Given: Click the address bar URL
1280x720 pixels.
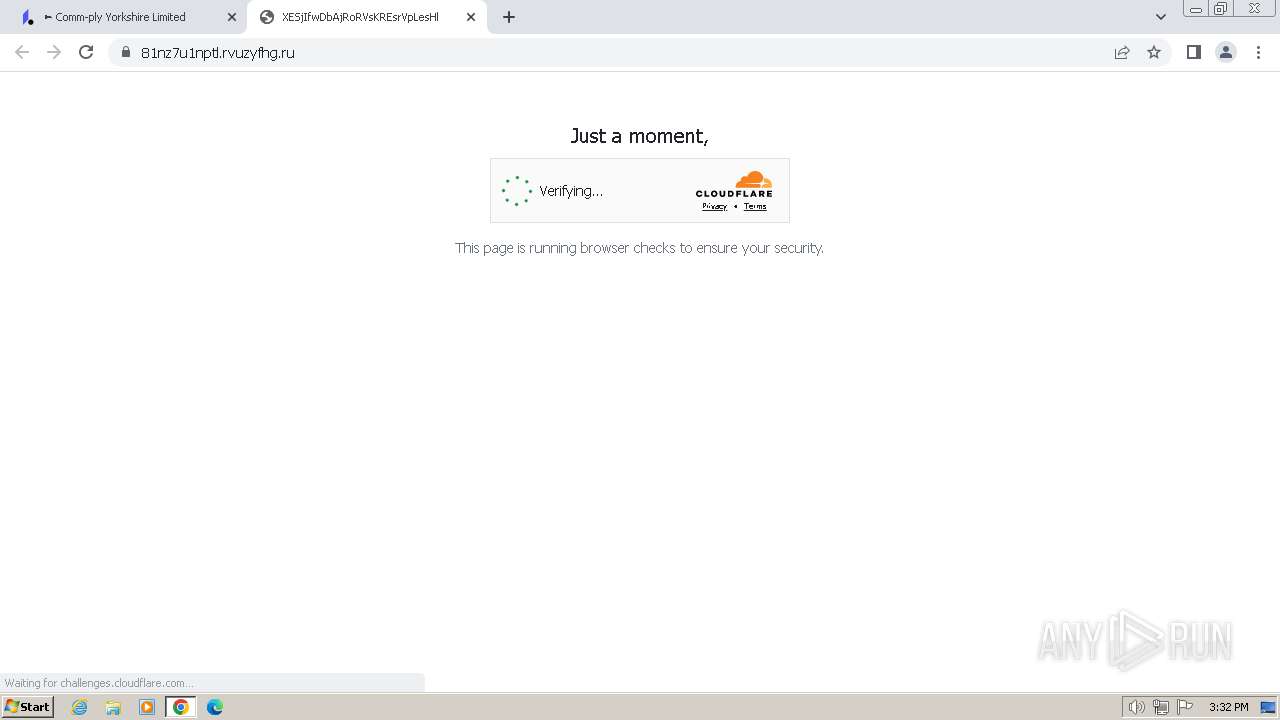Looking at the screenshot, I should click(218, 53).
